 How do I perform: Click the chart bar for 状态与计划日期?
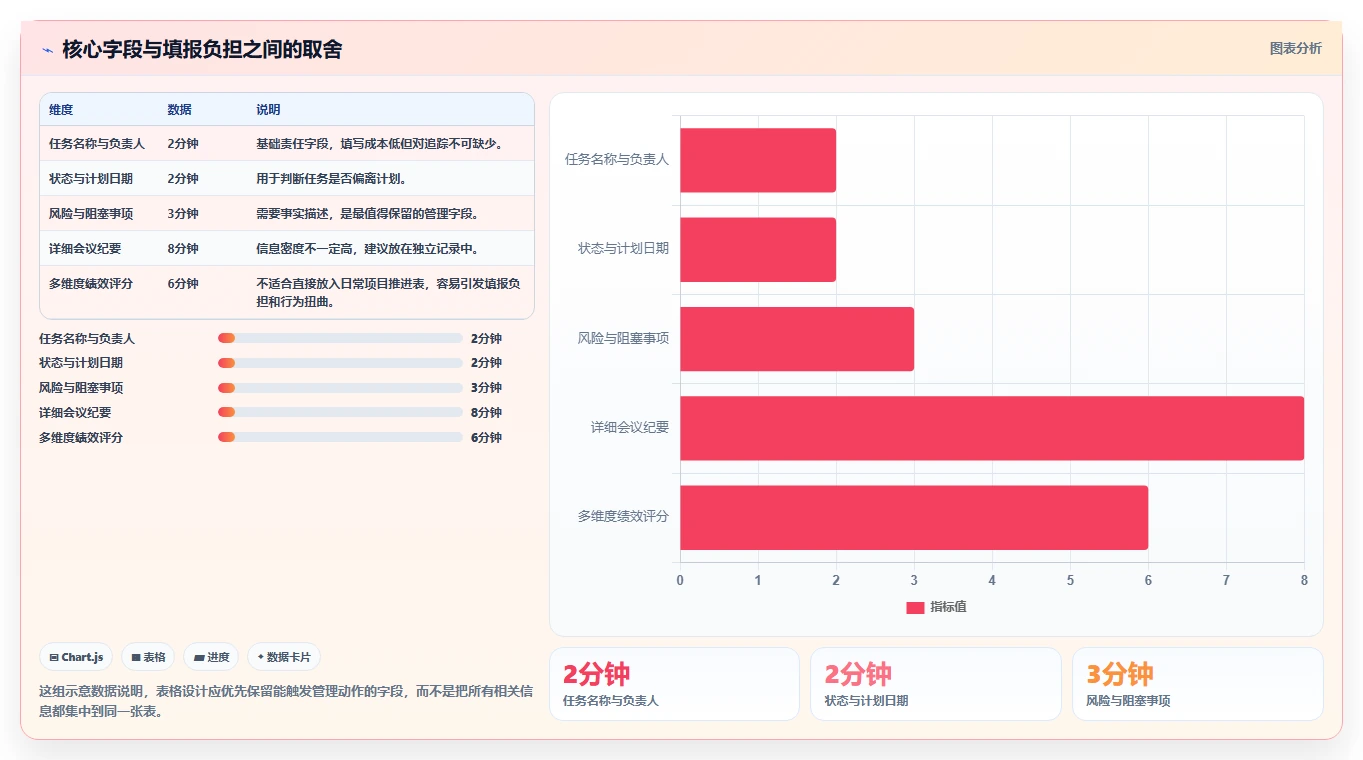[758, 249]
